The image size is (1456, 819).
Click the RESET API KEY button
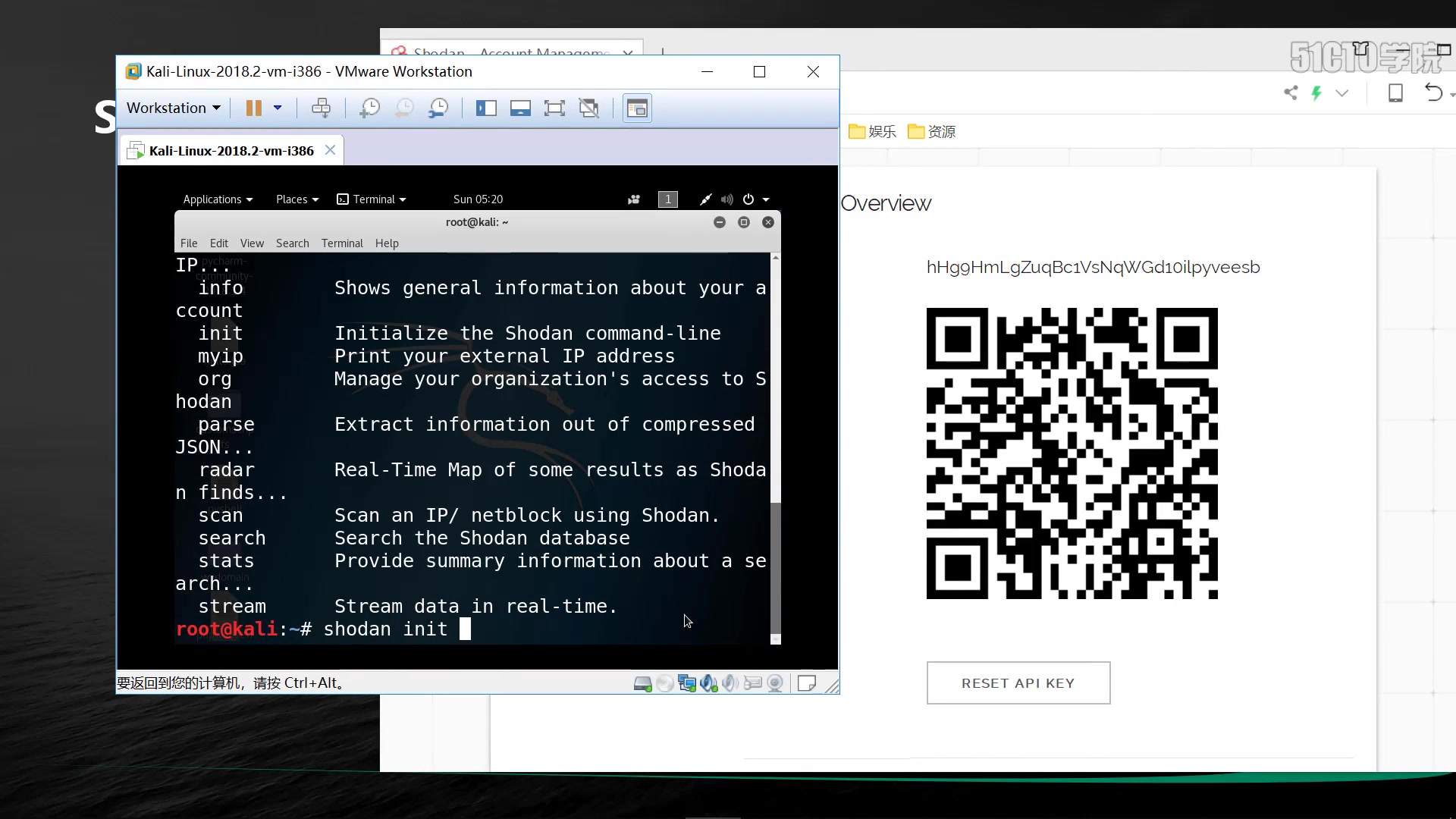point(1018,683)
